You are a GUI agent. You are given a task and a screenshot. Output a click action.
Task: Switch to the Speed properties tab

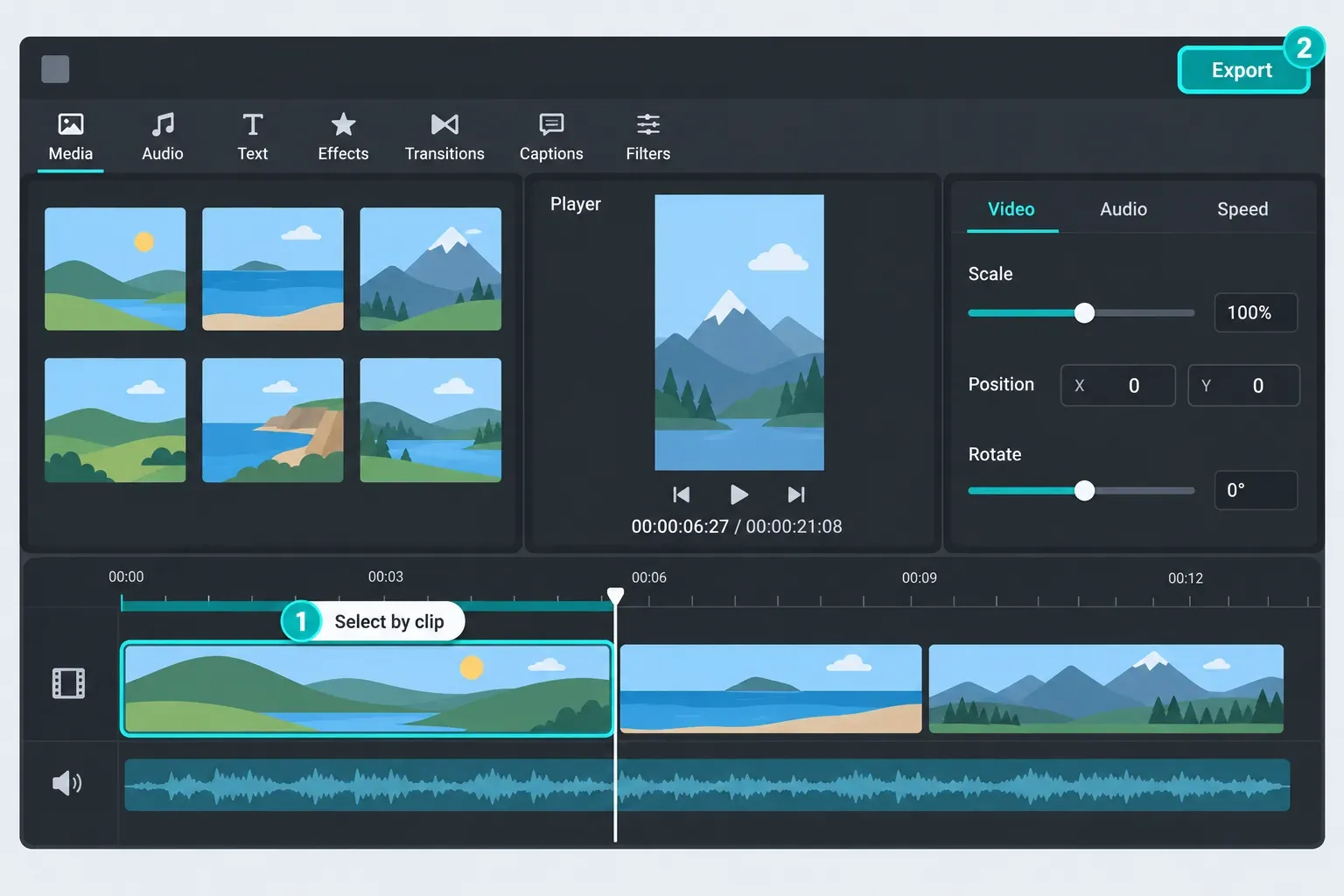point(1242,209)
